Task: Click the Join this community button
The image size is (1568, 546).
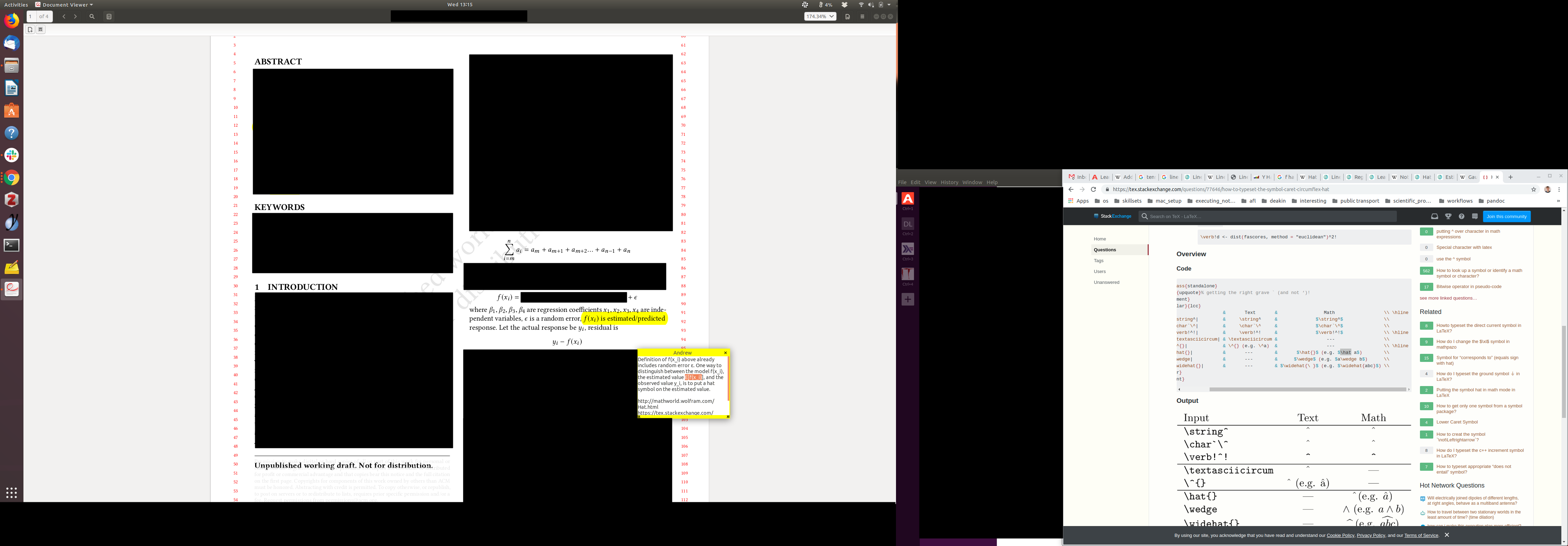Action: [x=1506, y=217]
